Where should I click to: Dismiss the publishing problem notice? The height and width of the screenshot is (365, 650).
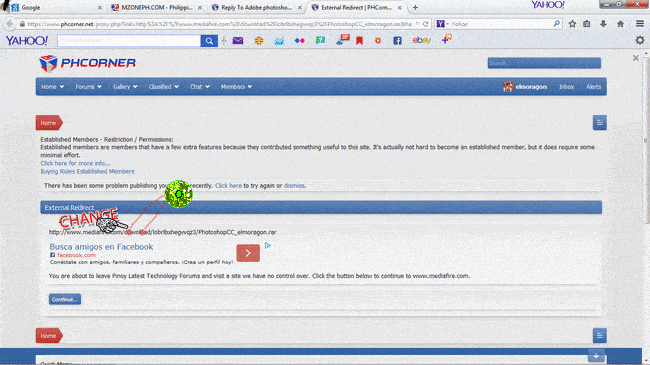(294, 186)
